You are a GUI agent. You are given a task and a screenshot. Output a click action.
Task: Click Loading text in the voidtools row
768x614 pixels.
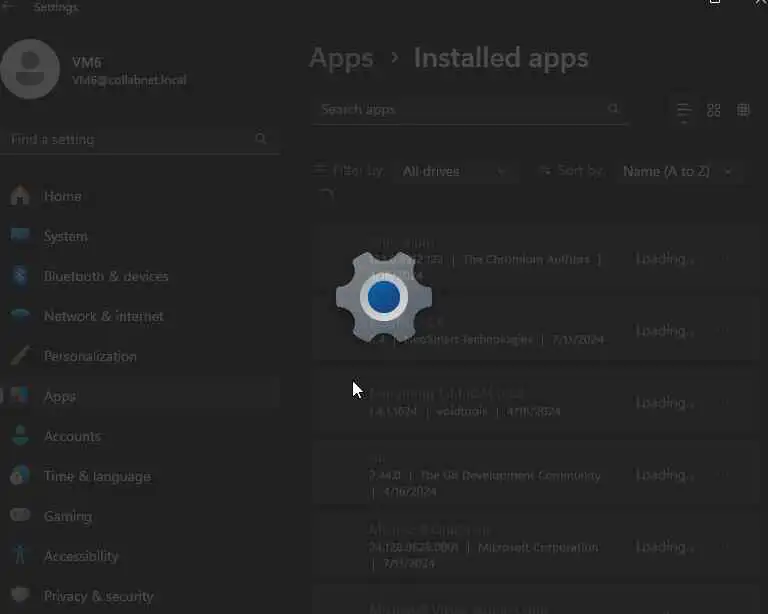665,403
